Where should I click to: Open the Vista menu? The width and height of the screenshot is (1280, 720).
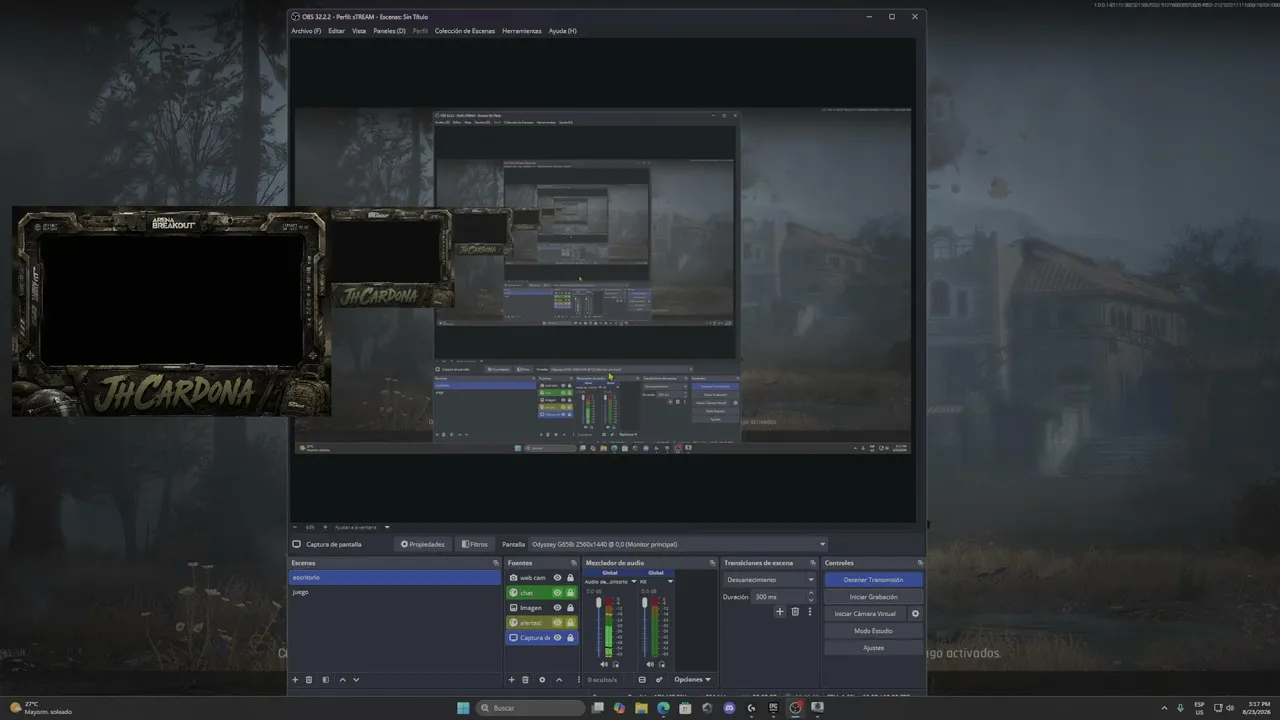359,31
